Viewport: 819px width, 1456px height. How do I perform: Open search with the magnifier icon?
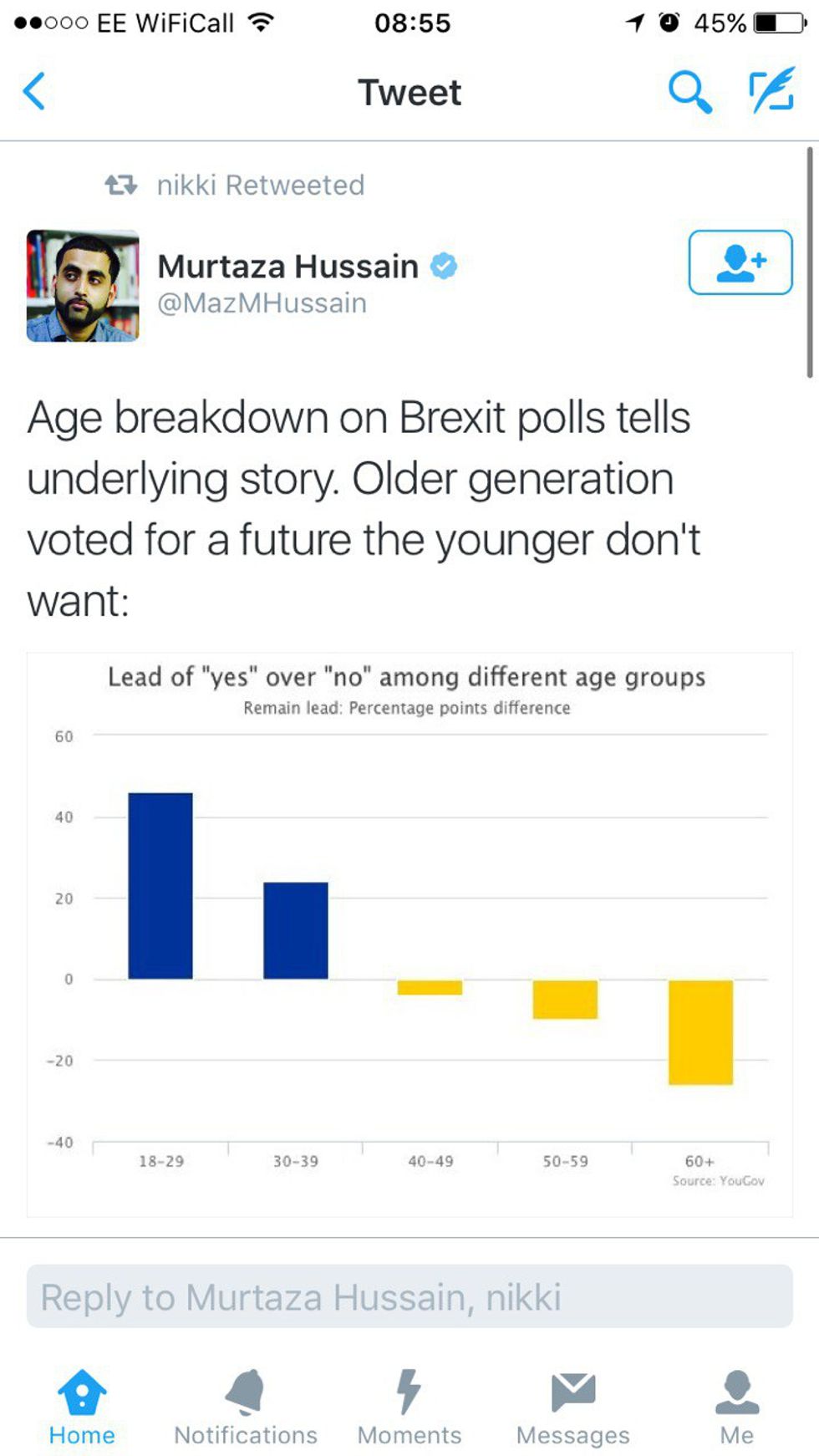point(689,91)
